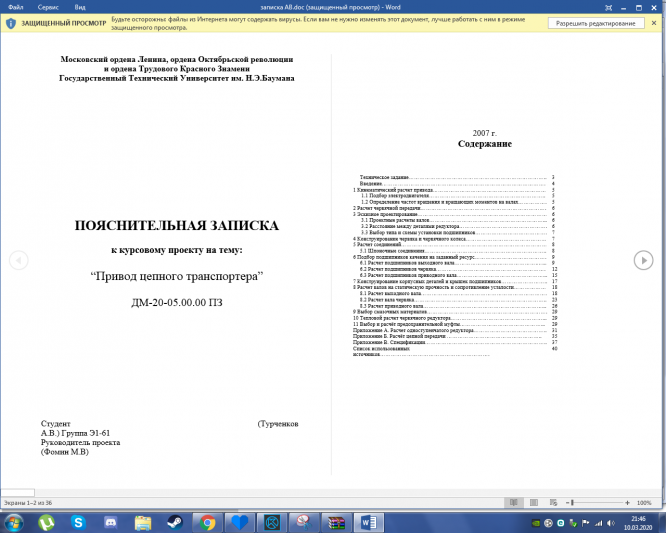This screenshot has width=666, height=533.
Task: Open the dark K-logo app in the taskbar
Action: coord(272,522)
